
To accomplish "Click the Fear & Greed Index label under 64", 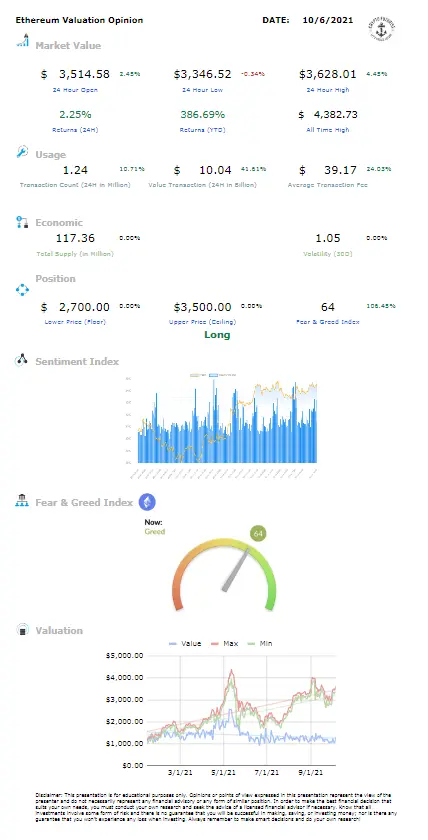I will coord(328,322).
